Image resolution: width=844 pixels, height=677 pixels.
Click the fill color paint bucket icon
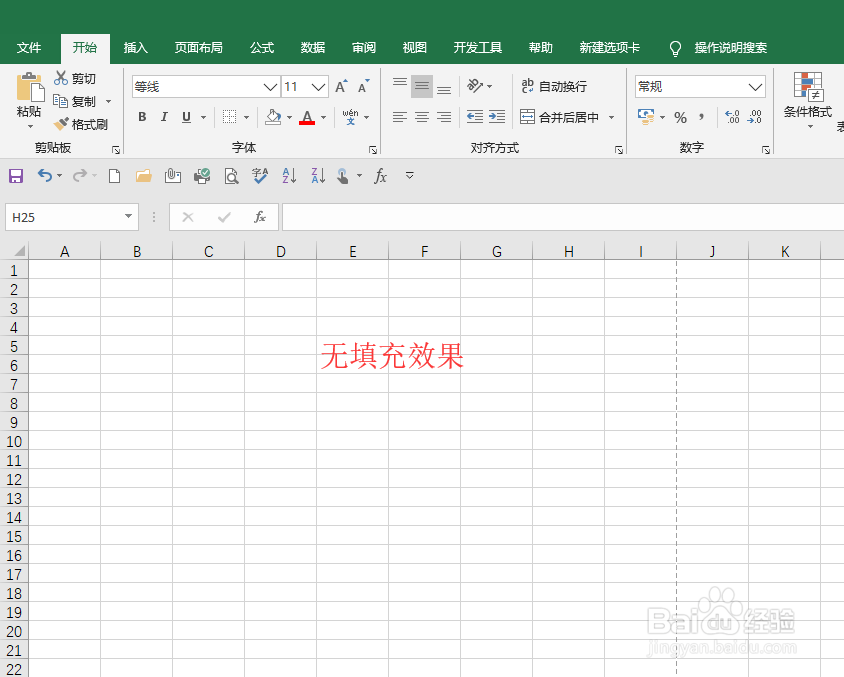click(x=273, y=117)
